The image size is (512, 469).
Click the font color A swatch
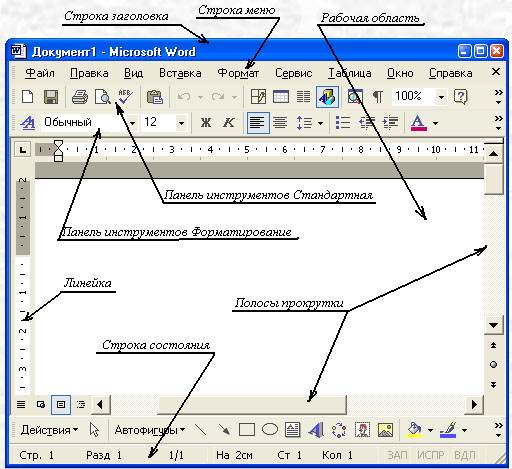pyautogui.click(x=419, y=123)
